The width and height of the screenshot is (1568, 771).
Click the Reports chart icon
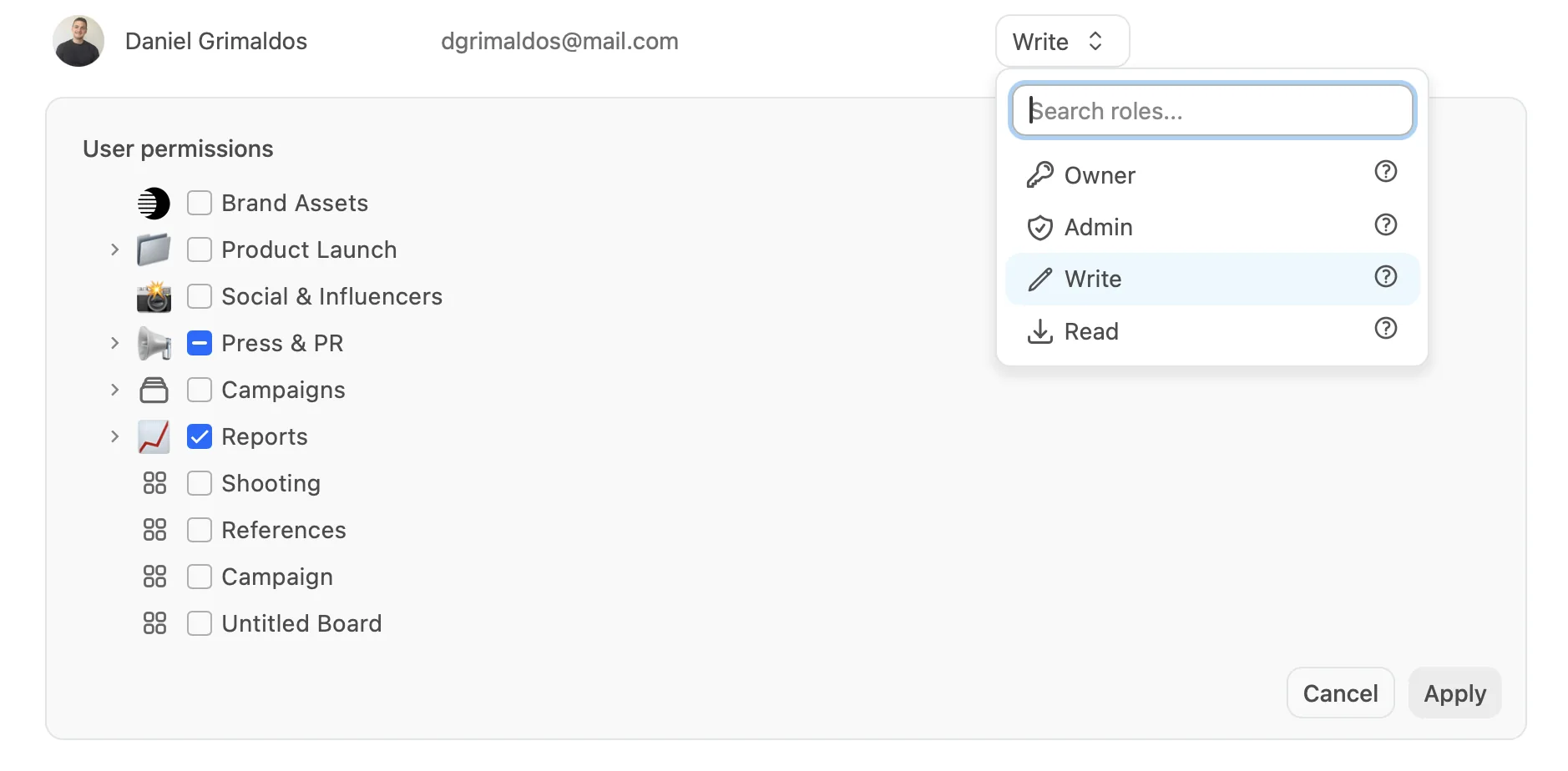[x=154, y=436]
